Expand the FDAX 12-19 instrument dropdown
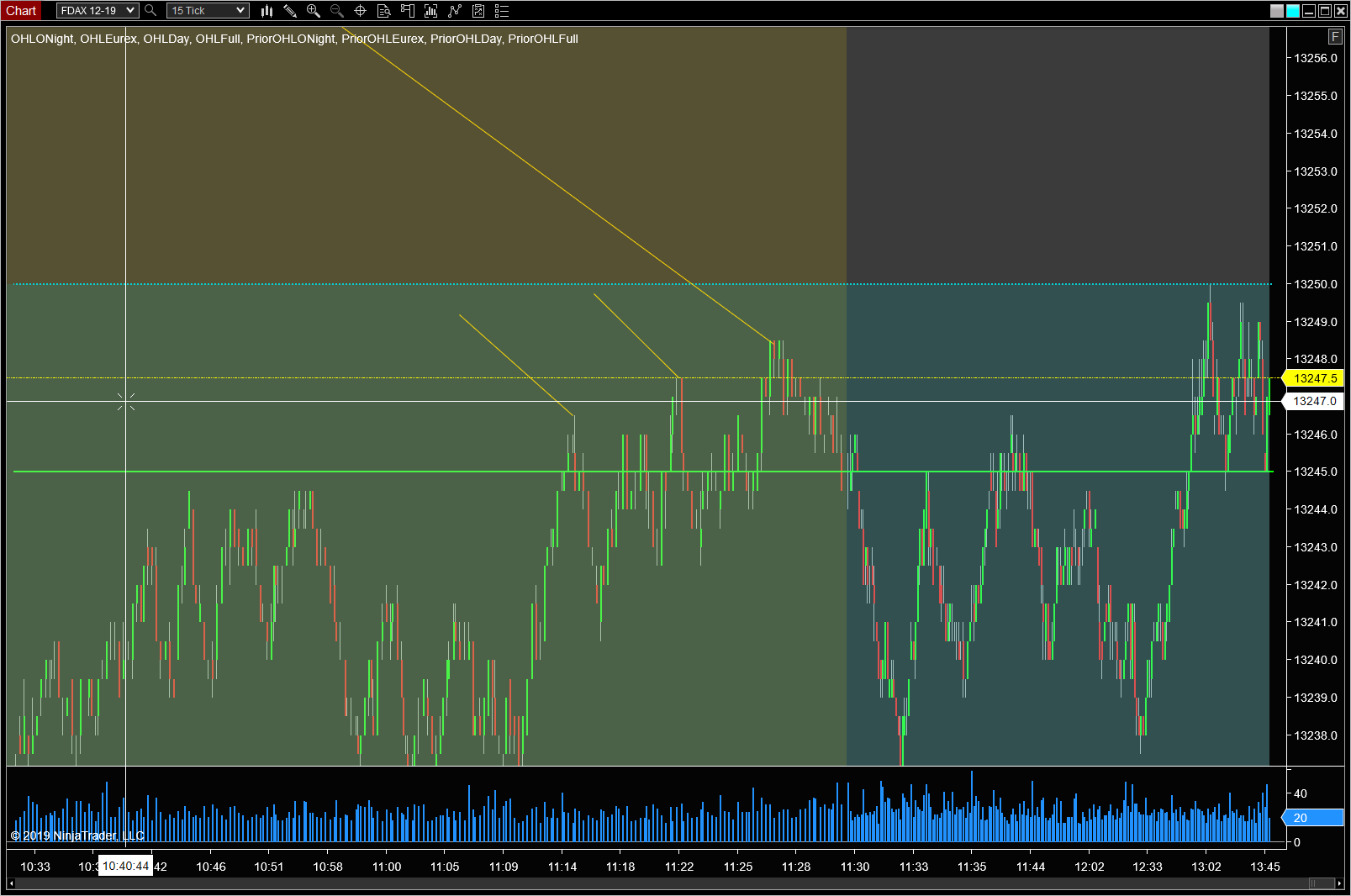This screenshot has width=1351, height=896. tap(98, 11)
